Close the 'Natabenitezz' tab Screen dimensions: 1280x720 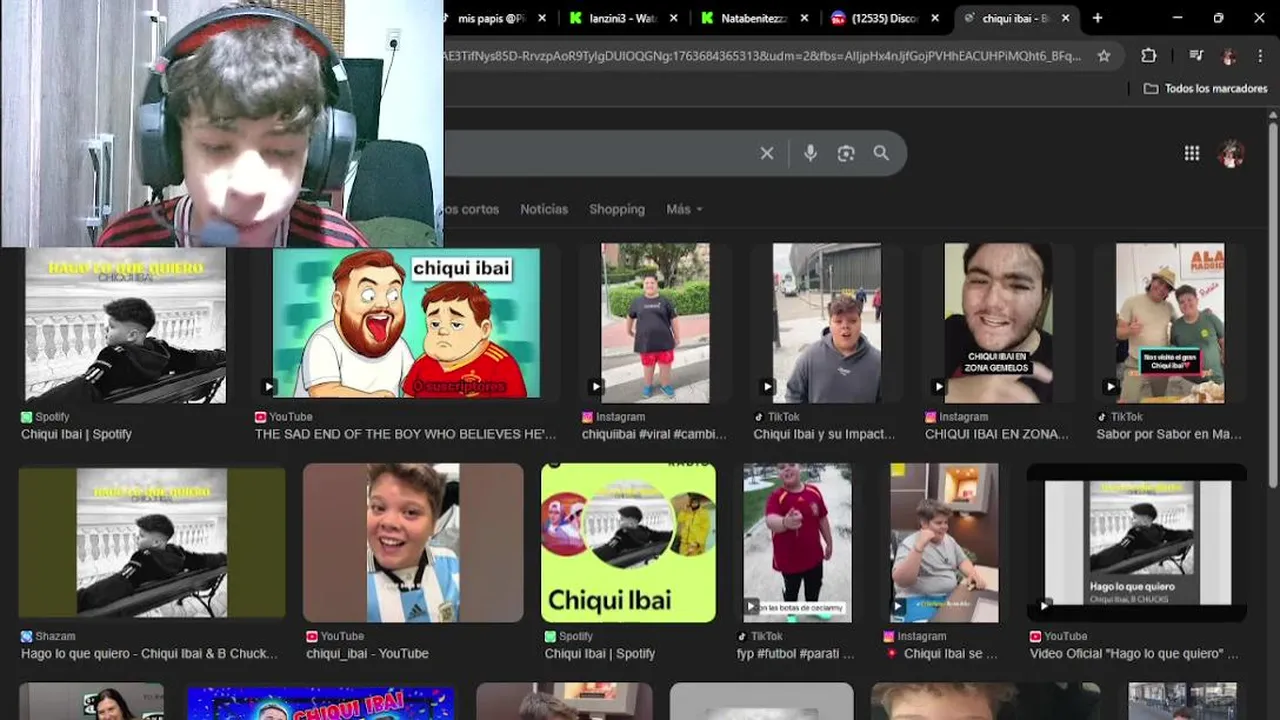click(x=804, y=18)
